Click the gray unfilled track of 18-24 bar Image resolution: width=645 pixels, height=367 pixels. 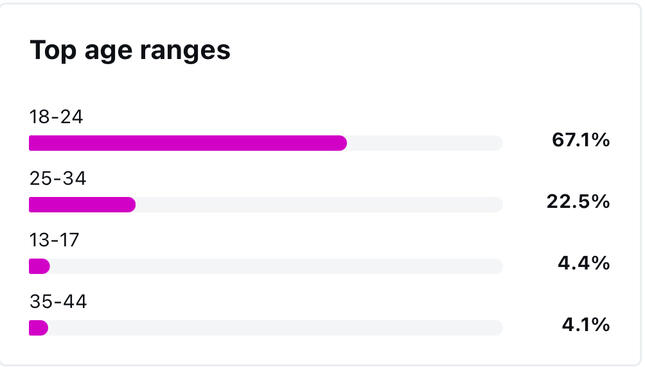(425, 143)
